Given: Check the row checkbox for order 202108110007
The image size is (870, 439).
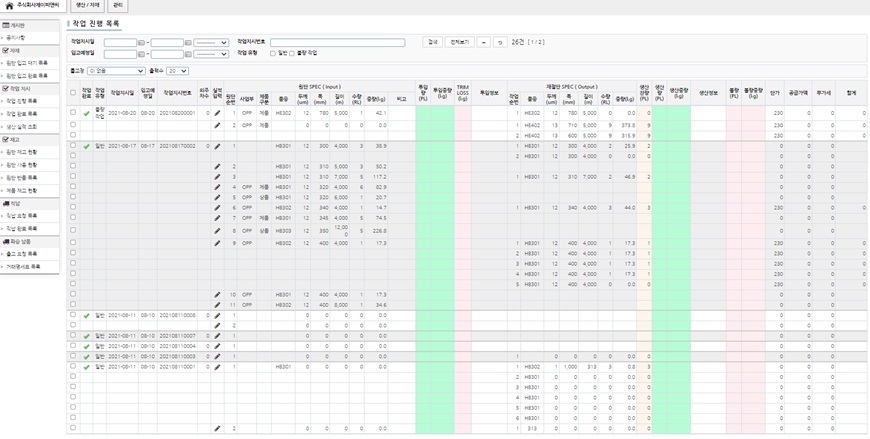Looking at the screenshot, I should 73,335.
